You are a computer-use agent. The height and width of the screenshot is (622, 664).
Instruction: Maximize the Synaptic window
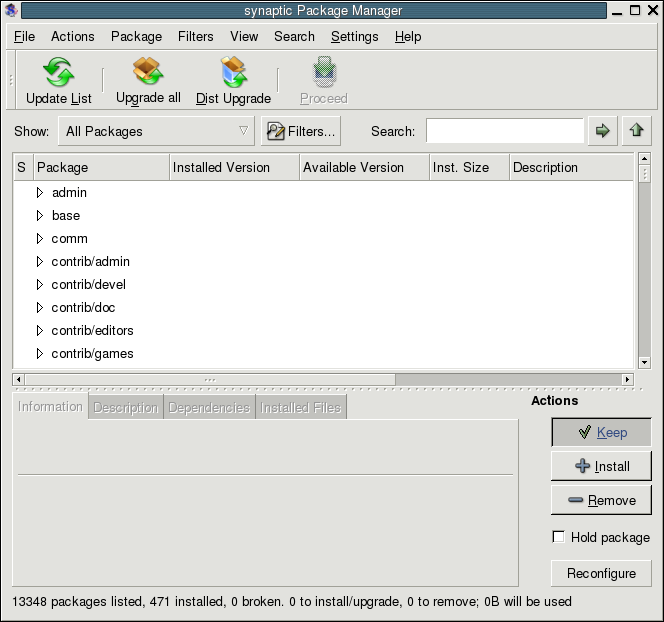tap(635, 10)
